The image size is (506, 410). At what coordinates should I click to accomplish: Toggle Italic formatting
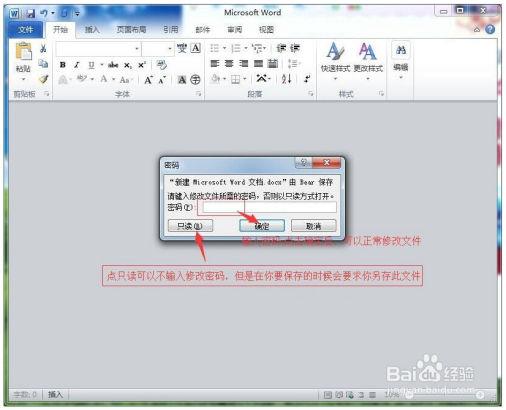click(77, 65)
